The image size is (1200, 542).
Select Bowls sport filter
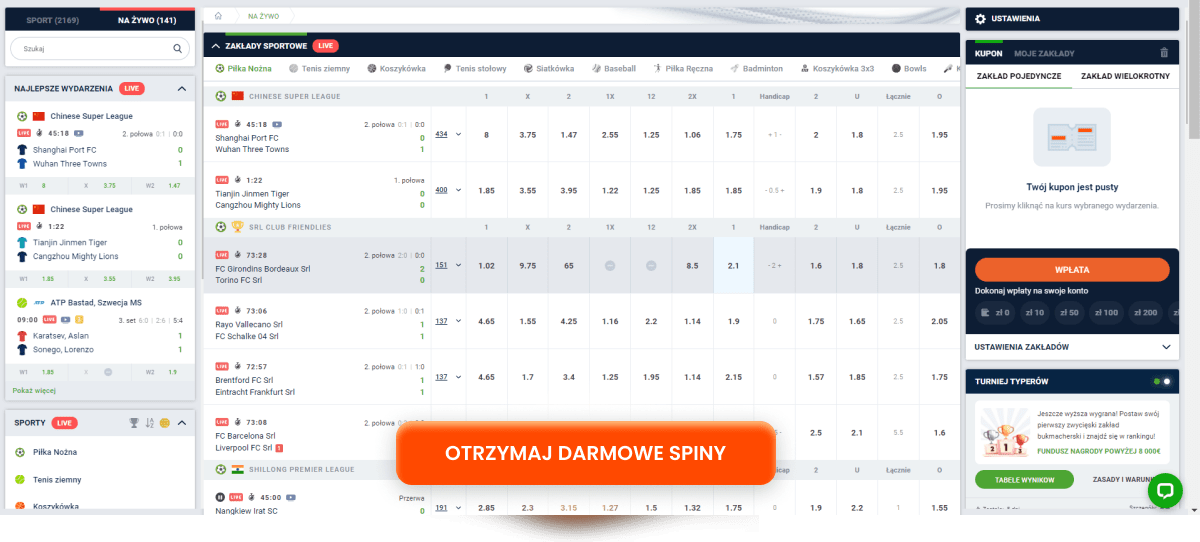pos(909,69)
